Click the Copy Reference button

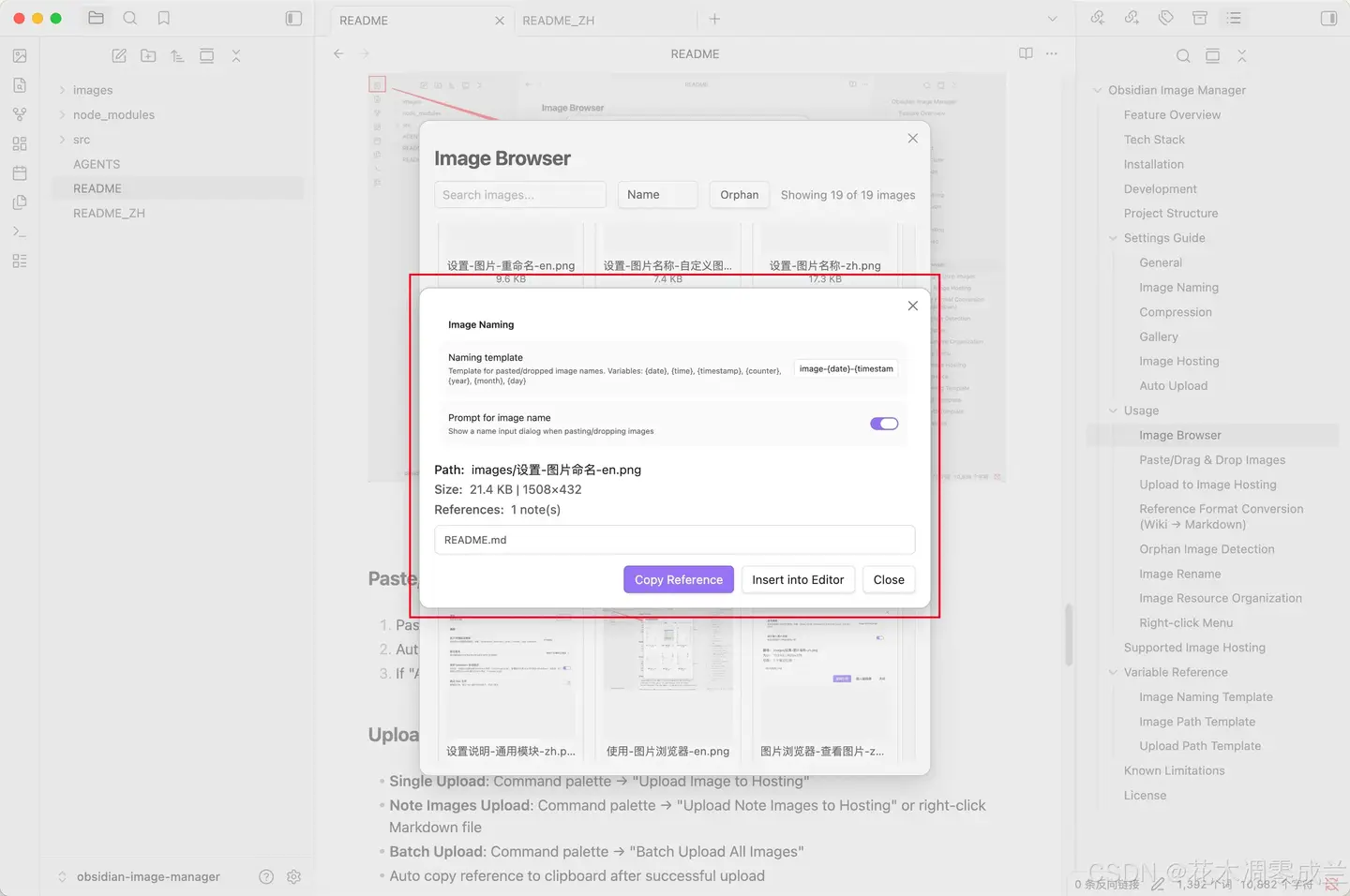coord(679,579)
